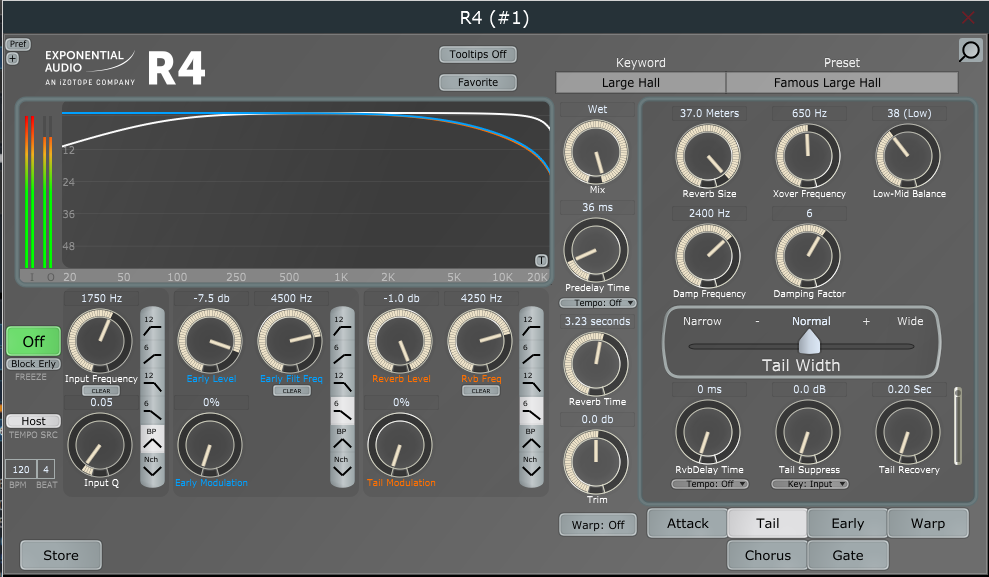Screen dimensions: 989x577
Task: Click the Store button
Action: point(61,555)
